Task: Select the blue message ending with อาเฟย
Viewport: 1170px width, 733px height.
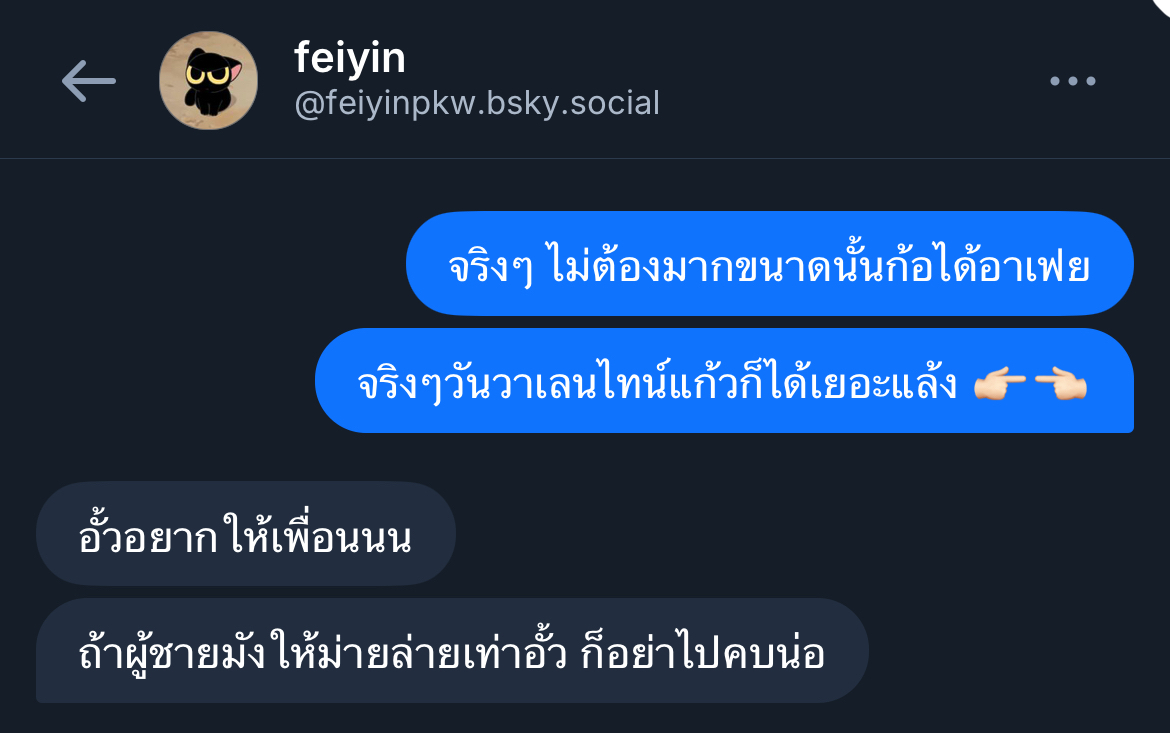Action: (x=769, y=263)
